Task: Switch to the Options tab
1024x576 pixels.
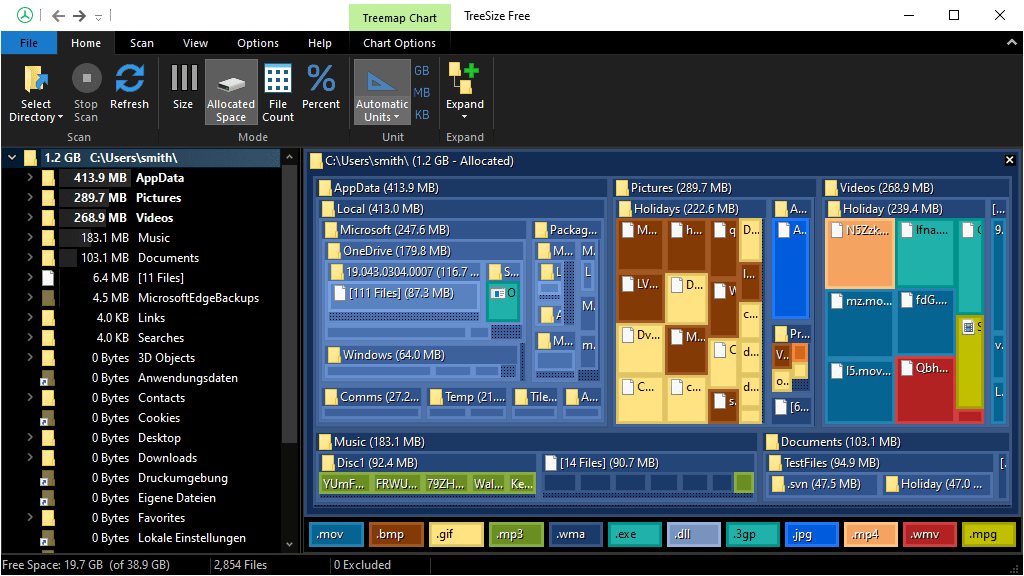Action: (258, 43)
